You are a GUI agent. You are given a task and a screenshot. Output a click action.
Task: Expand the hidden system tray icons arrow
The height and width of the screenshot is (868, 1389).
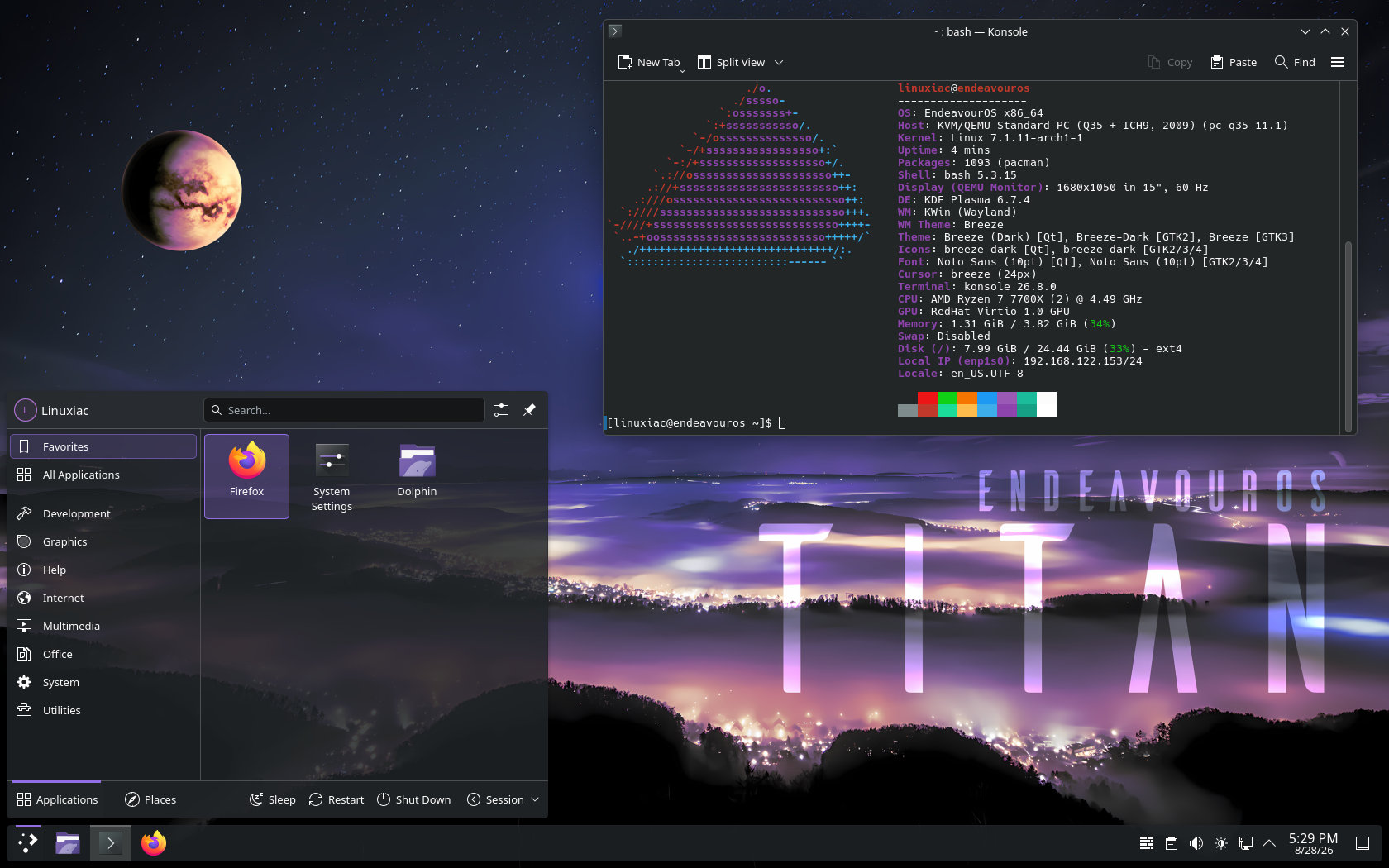click(x=1269, y=843)
